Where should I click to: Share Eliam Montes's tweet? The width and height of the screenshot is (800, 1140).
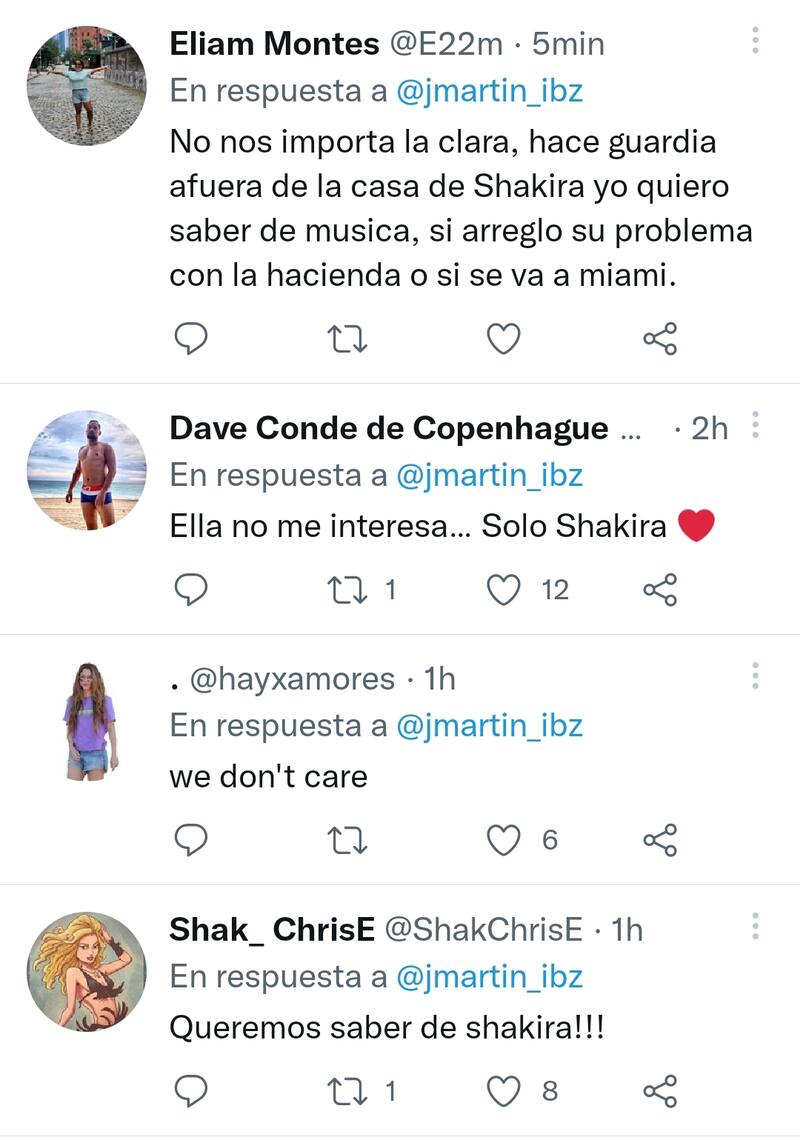(x=660, y=340)
